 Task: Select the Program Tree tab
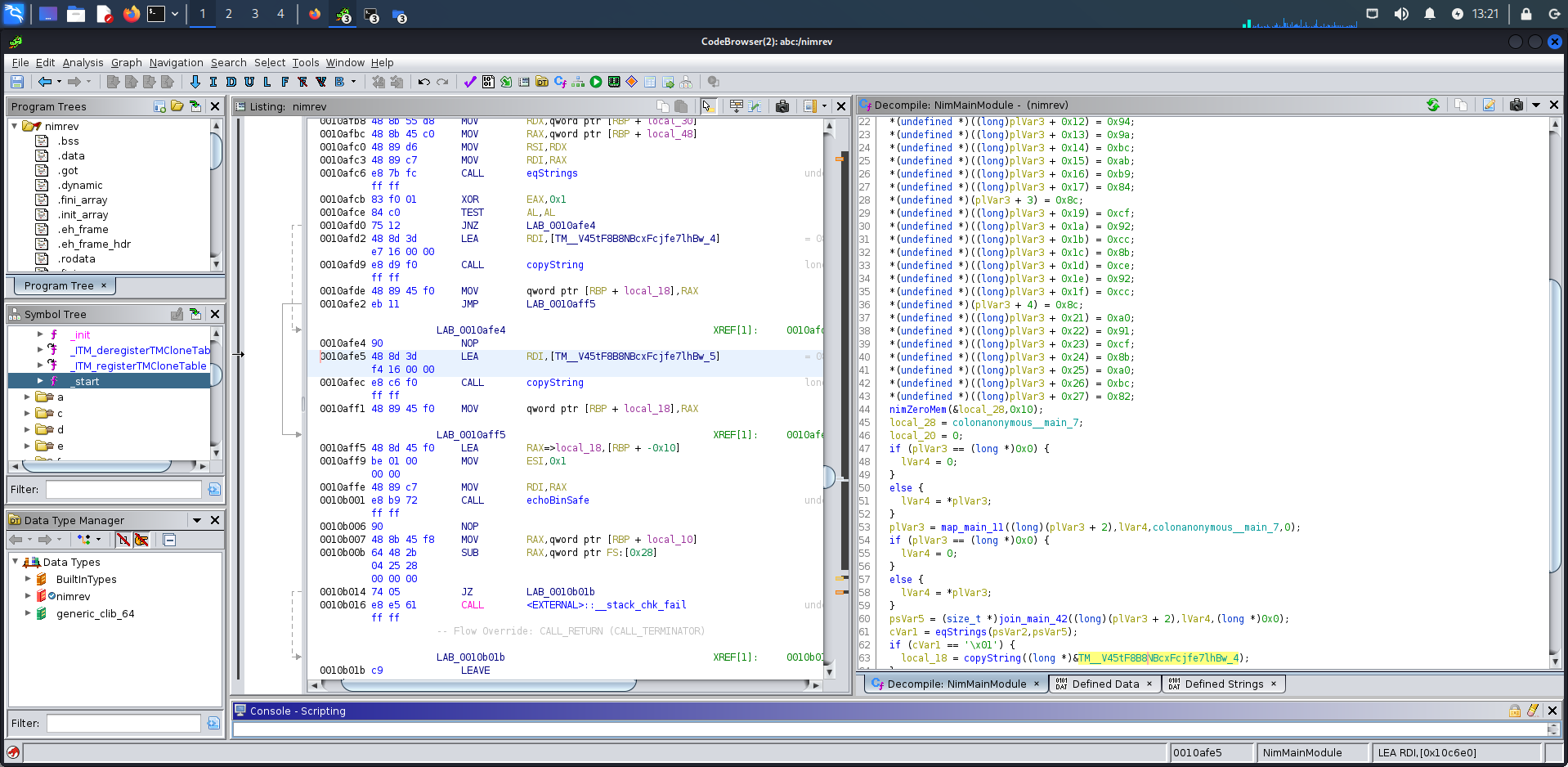click(65, 285)
